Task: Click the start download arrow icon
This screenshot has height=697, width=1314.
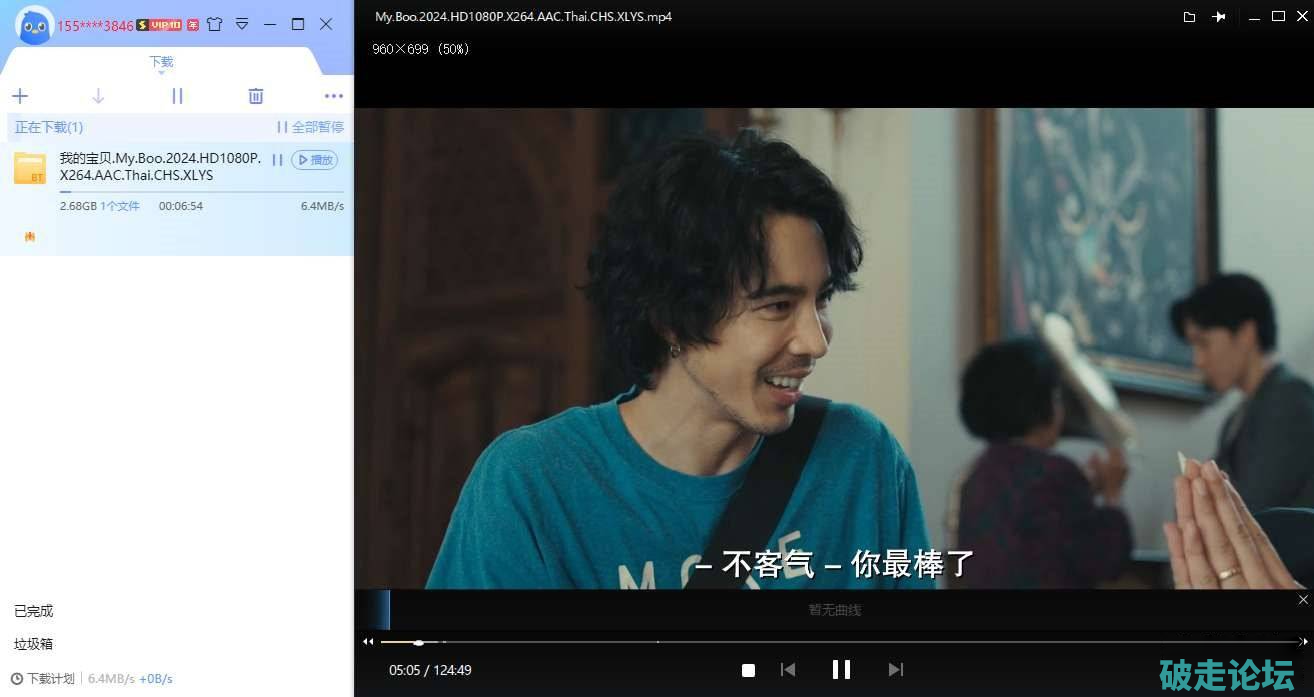Action: (98, 96)
